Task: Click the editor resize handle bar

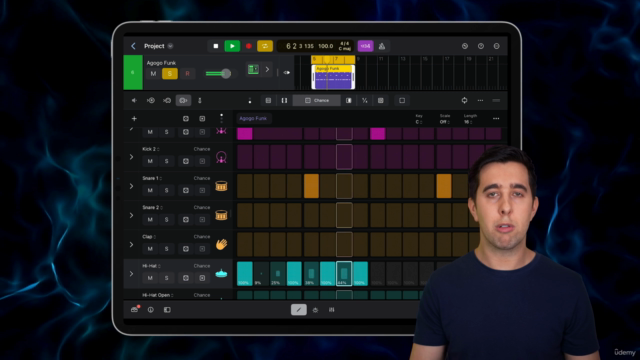Action: [x=496, y=100]
